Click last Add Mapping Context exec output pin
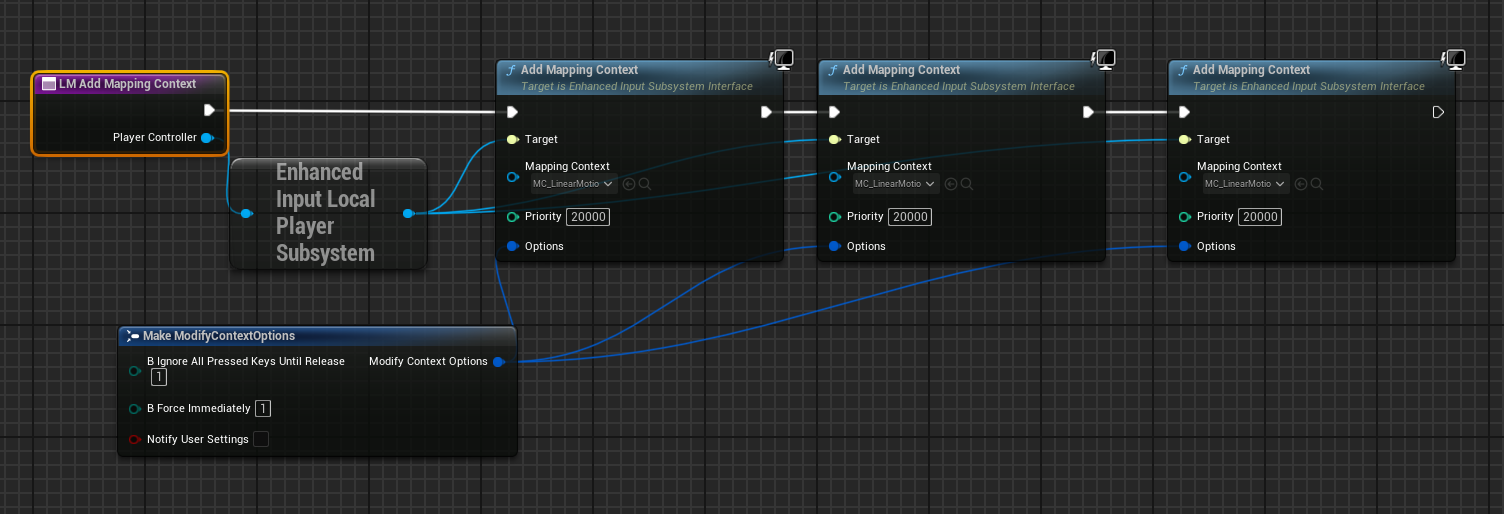The width and height of the screenshot is (1504, 514). click(1438, 112)
